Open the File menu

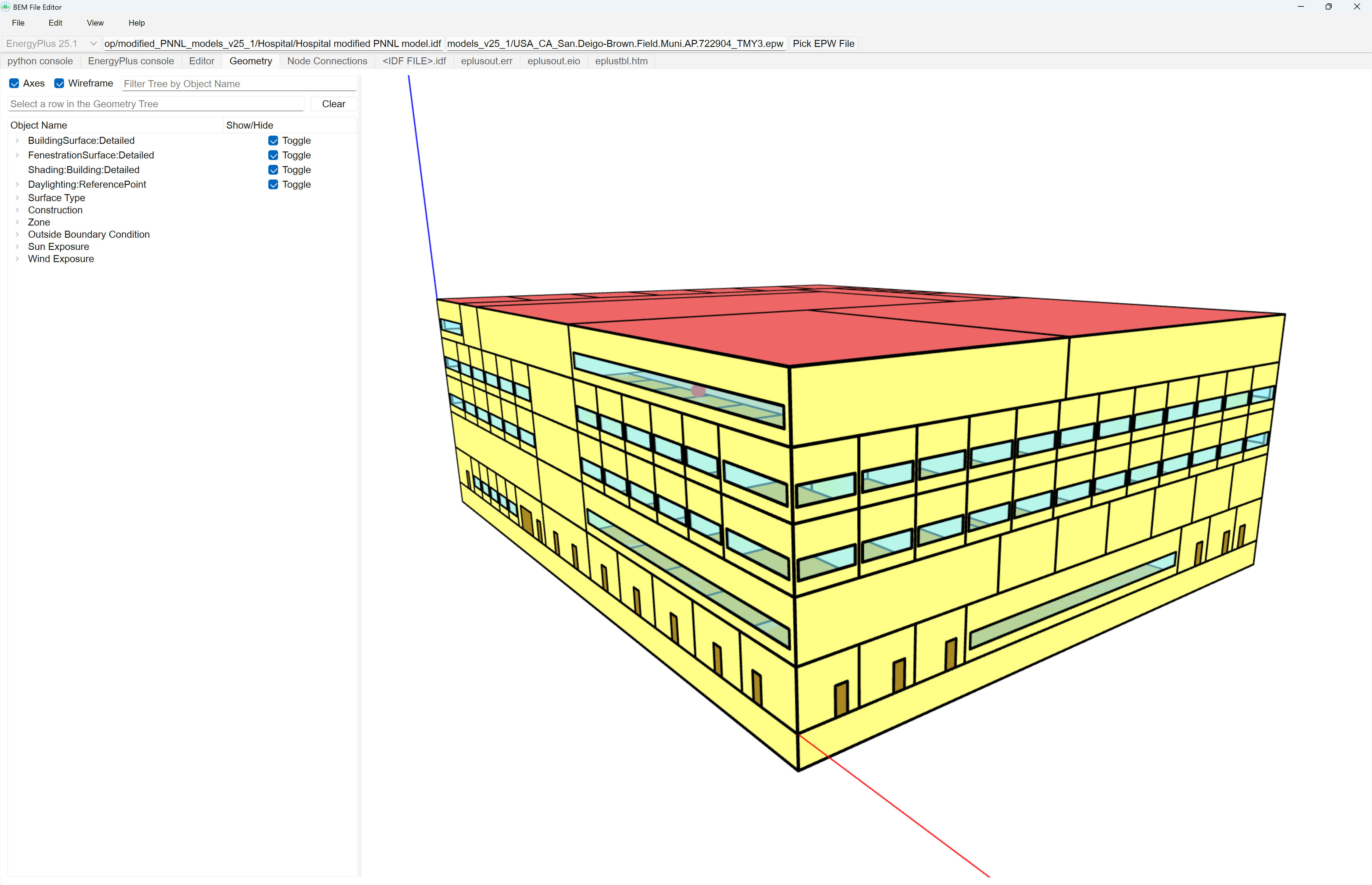click(18, 23)
